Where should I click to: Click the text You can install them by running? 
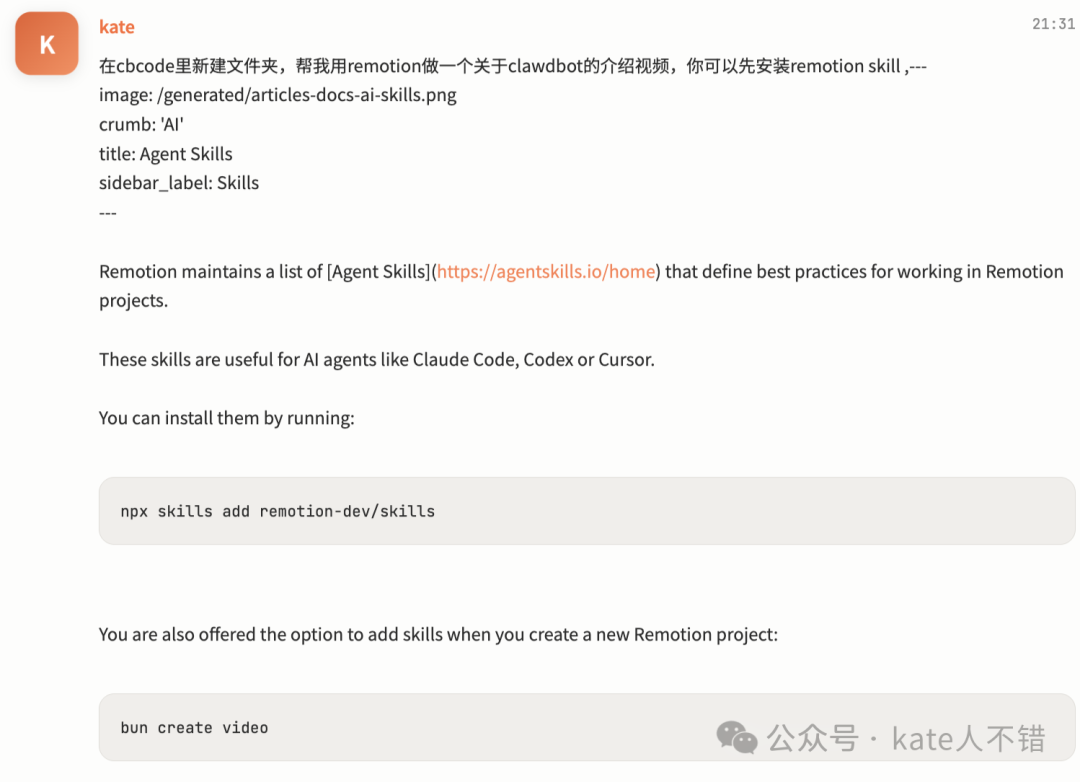pyautogui.click(x=227, y=418)
